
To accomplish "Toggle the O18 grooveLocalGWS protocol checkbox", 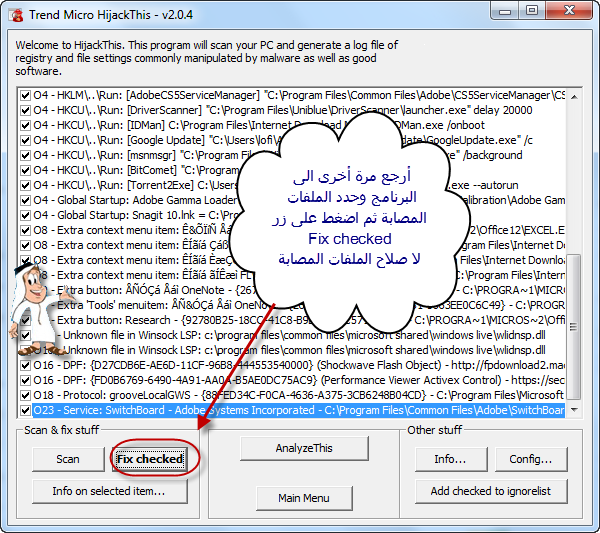I will point(25,395).
